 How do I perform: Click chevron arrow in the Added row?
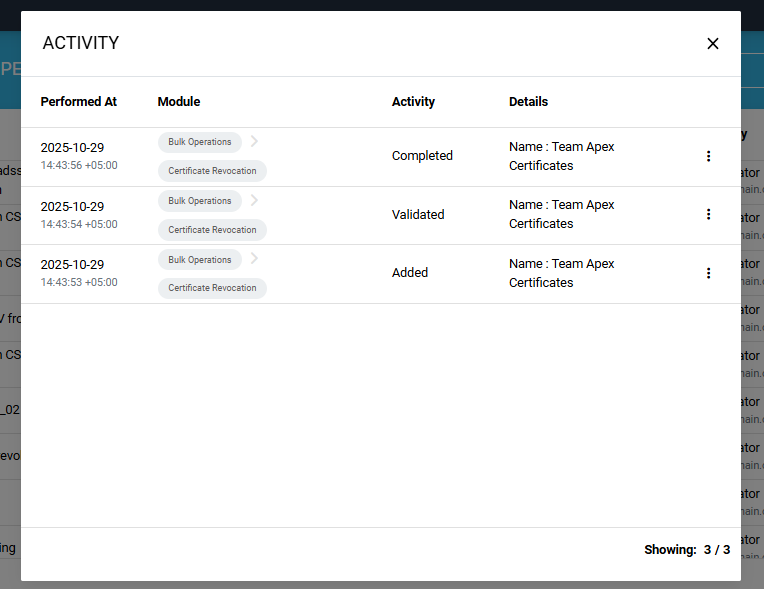(x=254, y=259)
